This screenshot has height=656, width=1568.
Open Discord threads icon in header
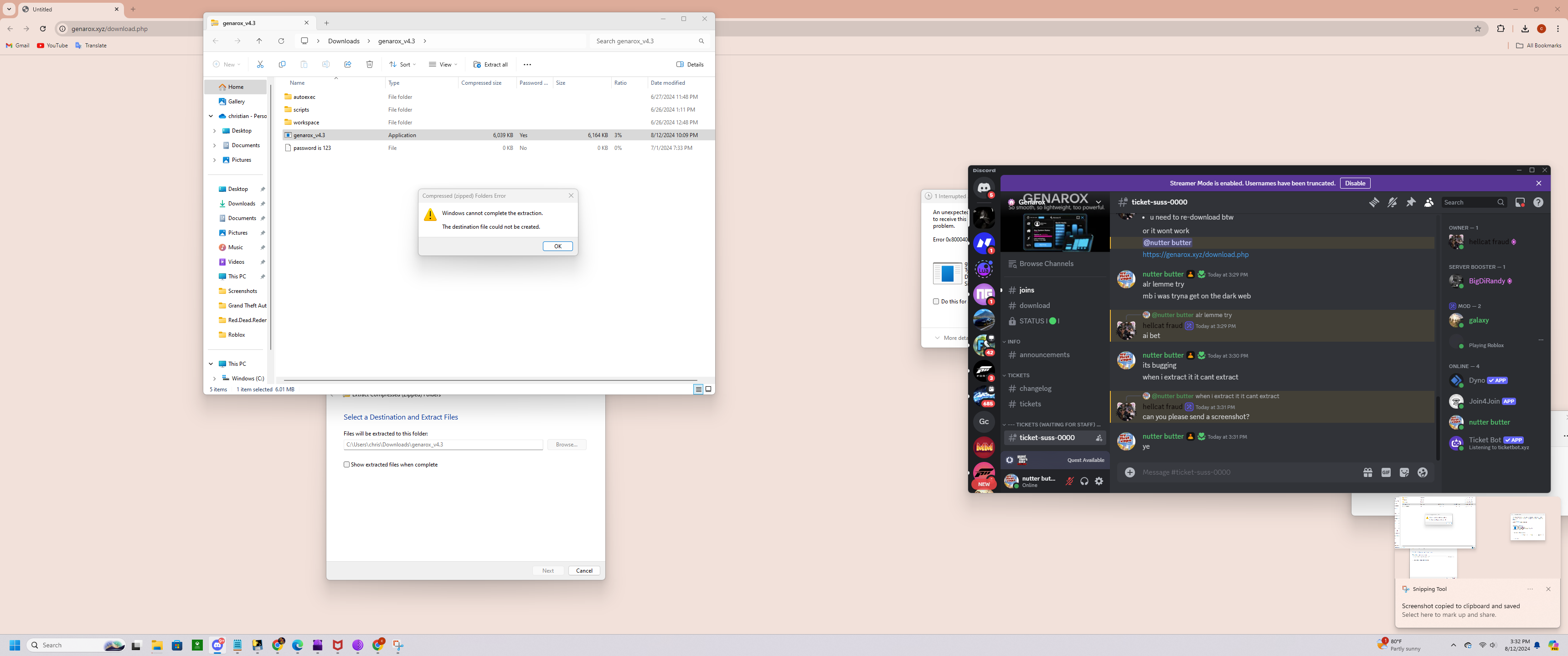point(1374,203)
